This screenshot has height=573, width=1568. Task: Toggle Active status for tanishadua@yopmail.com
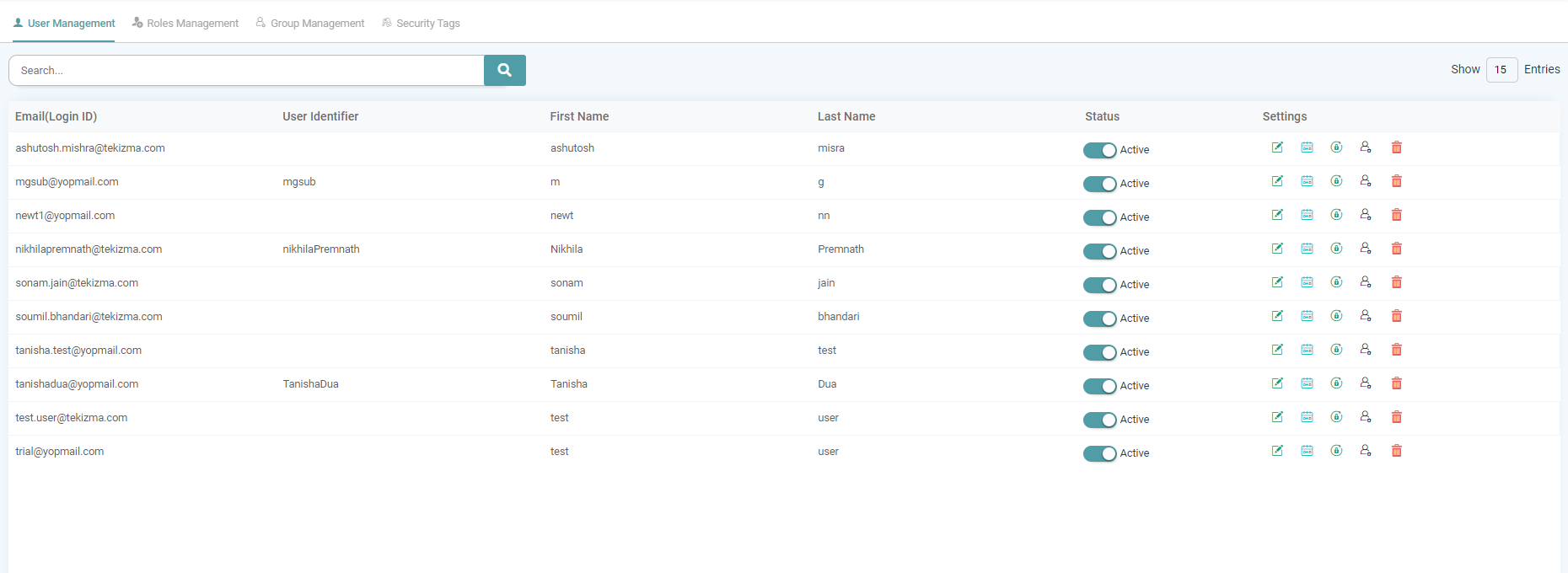coord(1099,386)
